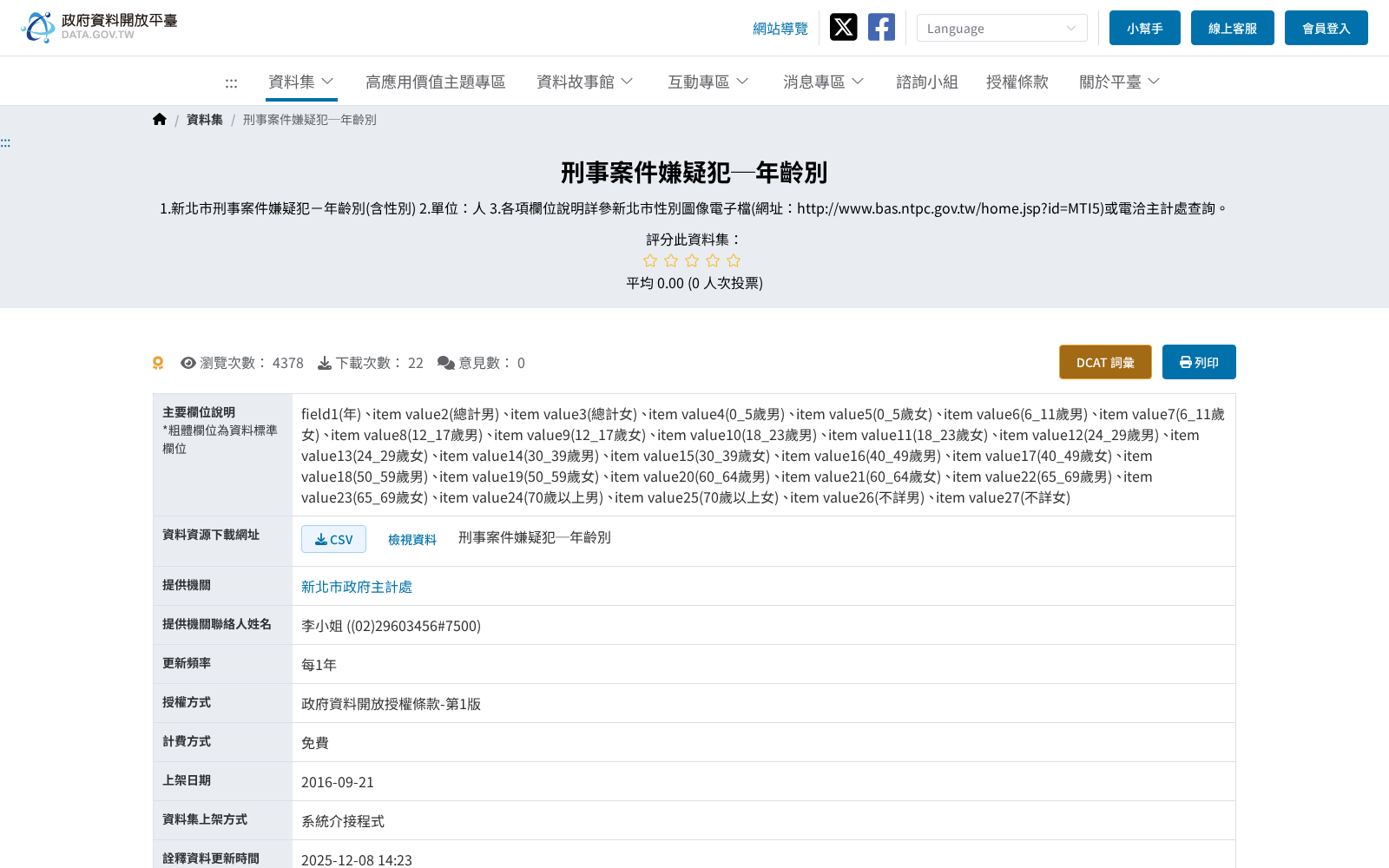
Task: Go to home via house breadcrumb icon
Action: click(x=160, y=120)
